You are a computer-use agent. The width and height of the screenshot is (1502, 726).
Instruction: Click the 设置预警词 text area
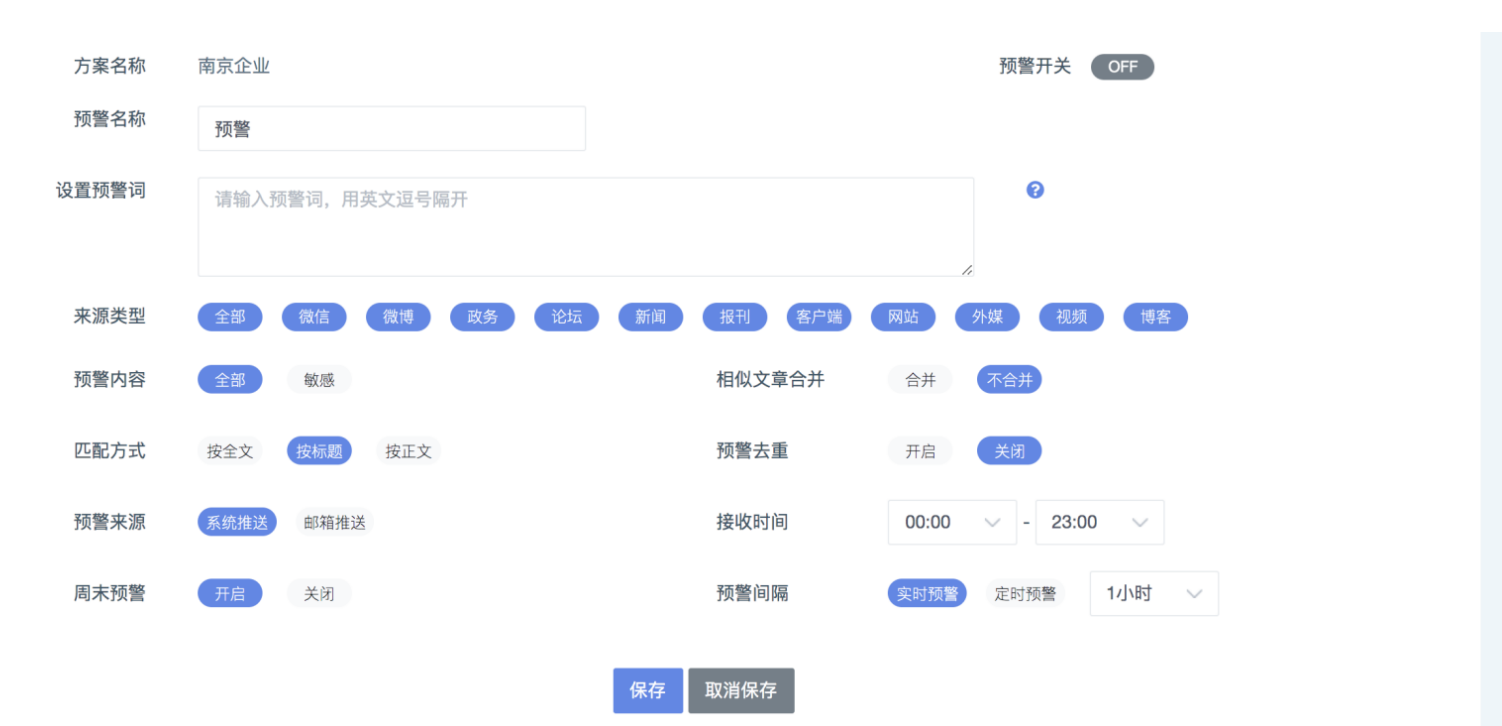pos(585,227)
